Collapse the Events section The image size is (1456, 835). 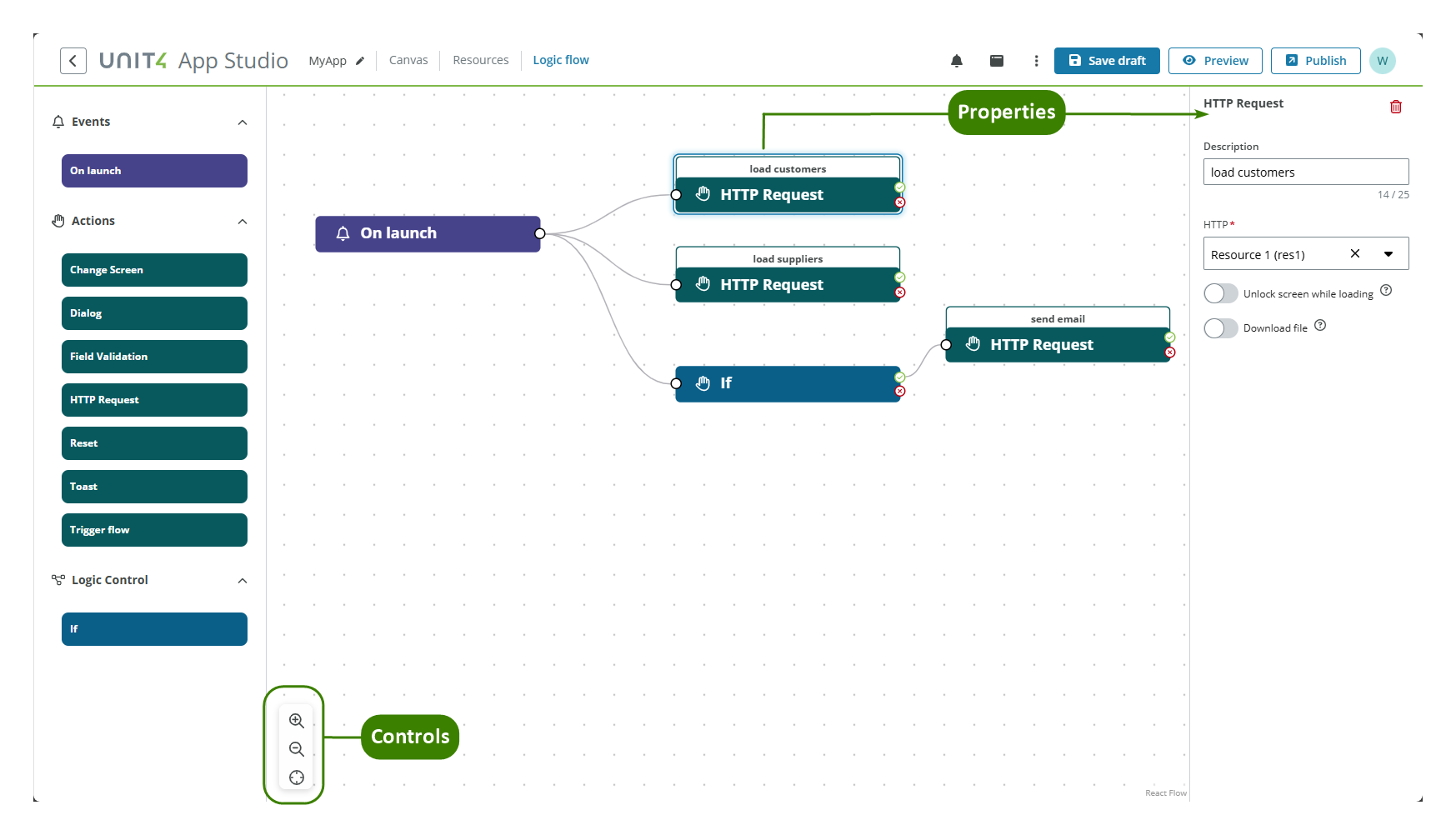click(x=242, y=122)
